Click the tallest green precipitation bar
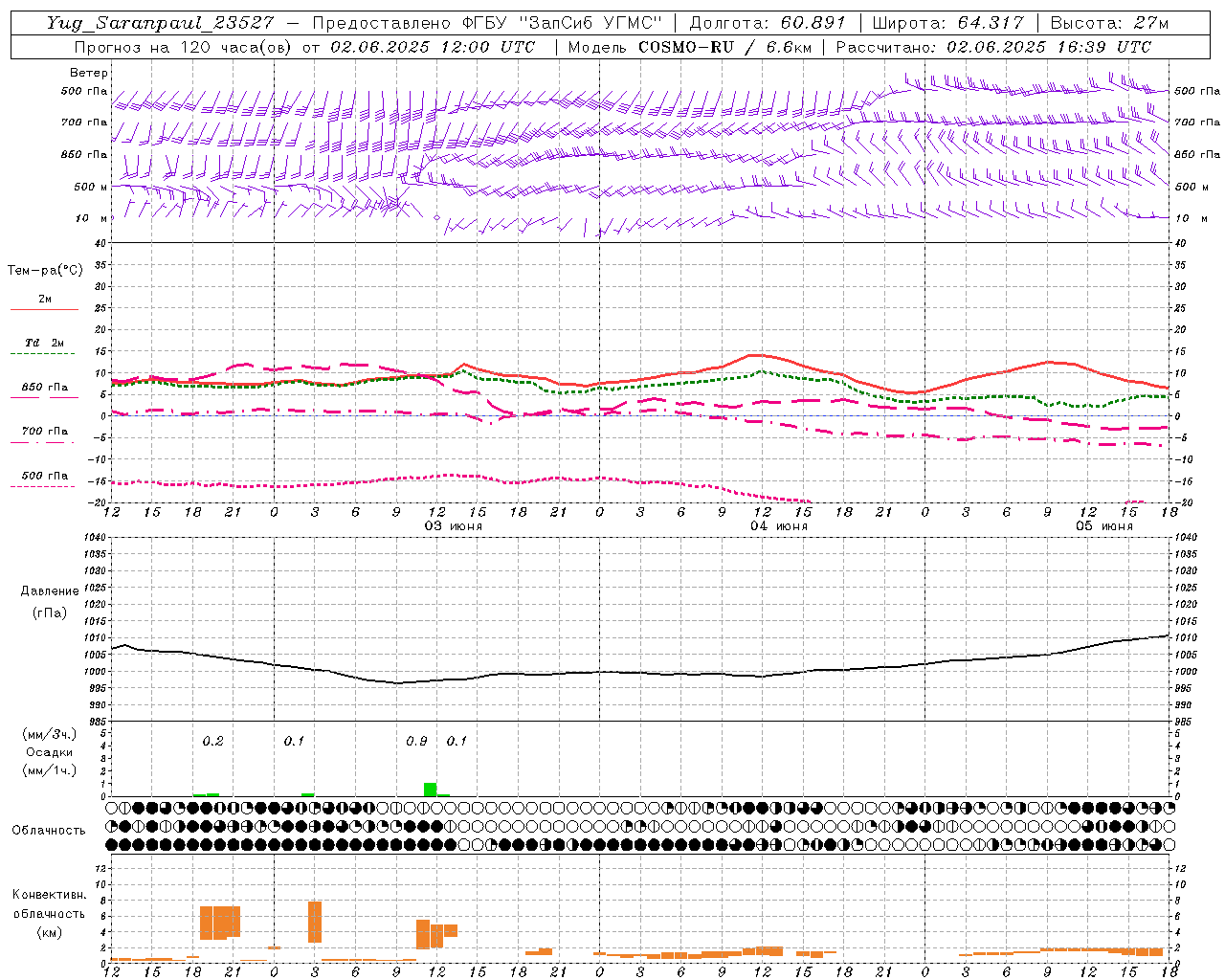1225x980 pixels. [x=431, y=790]
